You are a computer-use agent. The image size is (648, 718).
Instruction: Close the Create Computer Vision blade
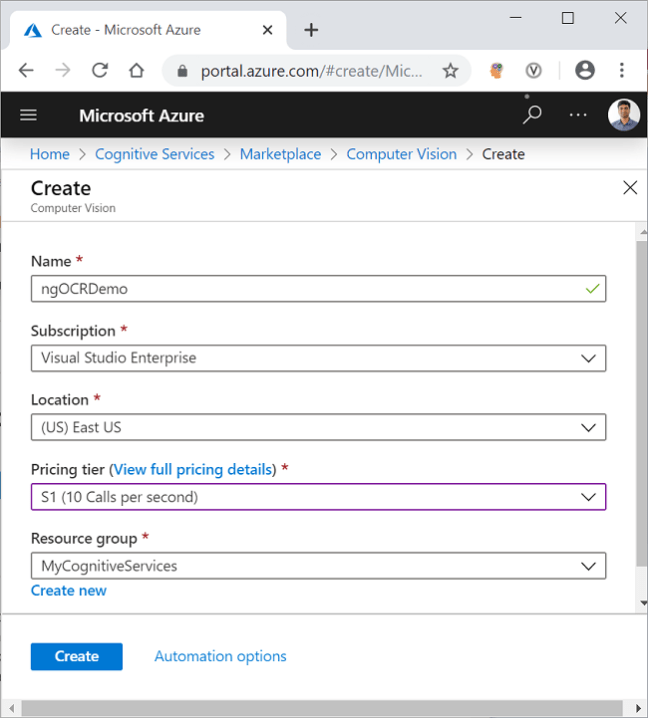[x=630, y=187]
